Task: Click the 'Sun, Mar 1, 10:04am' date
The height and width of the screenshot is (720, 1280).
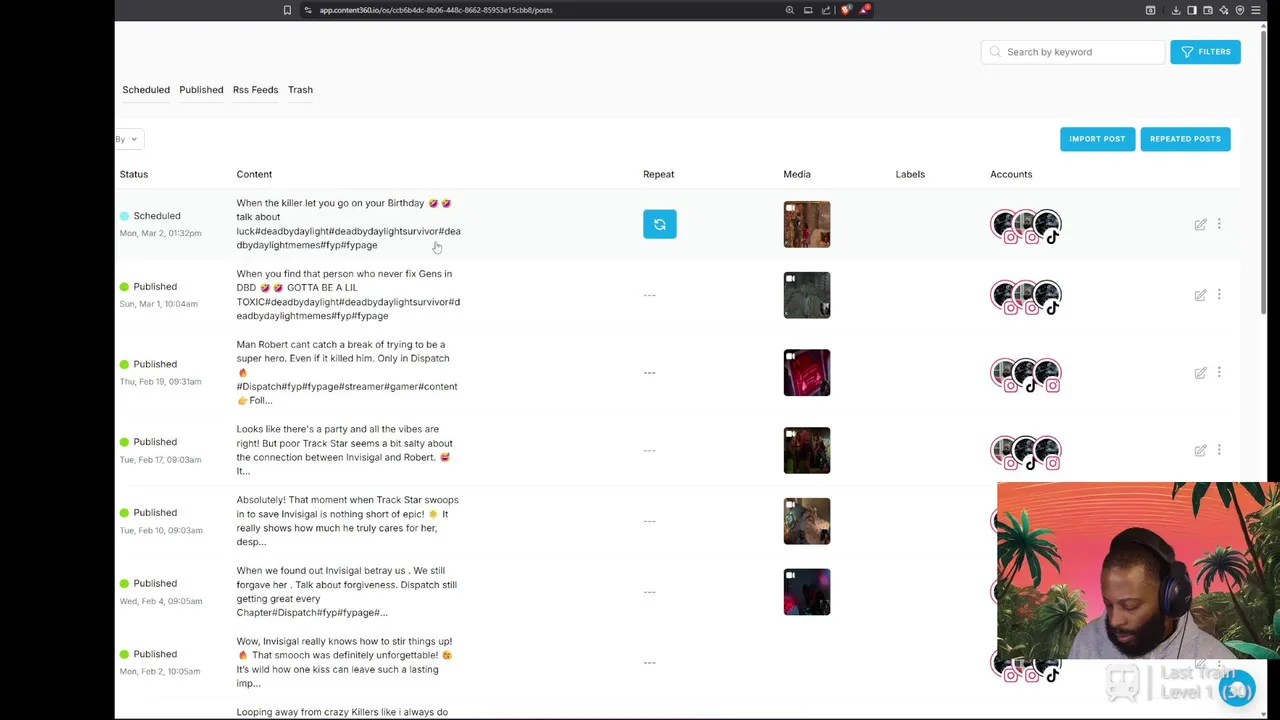Action: [158, 304]
